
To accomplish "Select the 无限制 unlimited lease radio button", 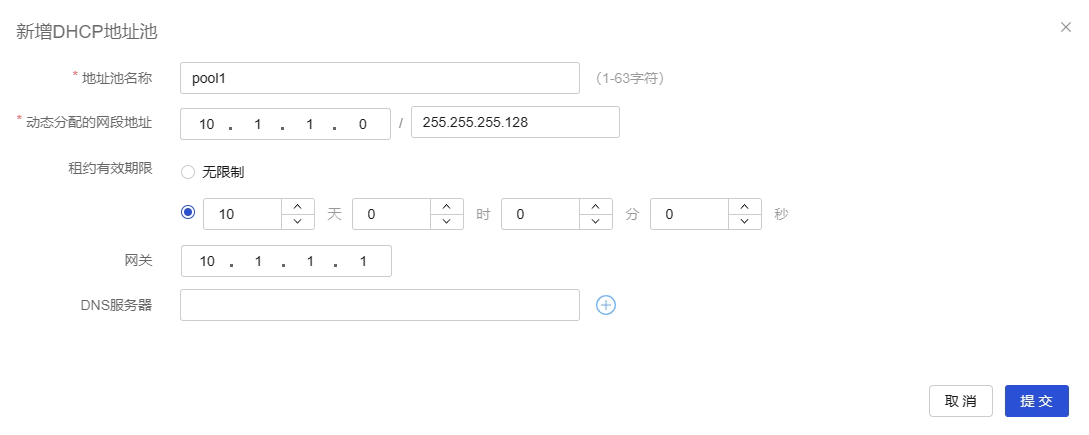I will pyautogui.click(x=188, y=172).
